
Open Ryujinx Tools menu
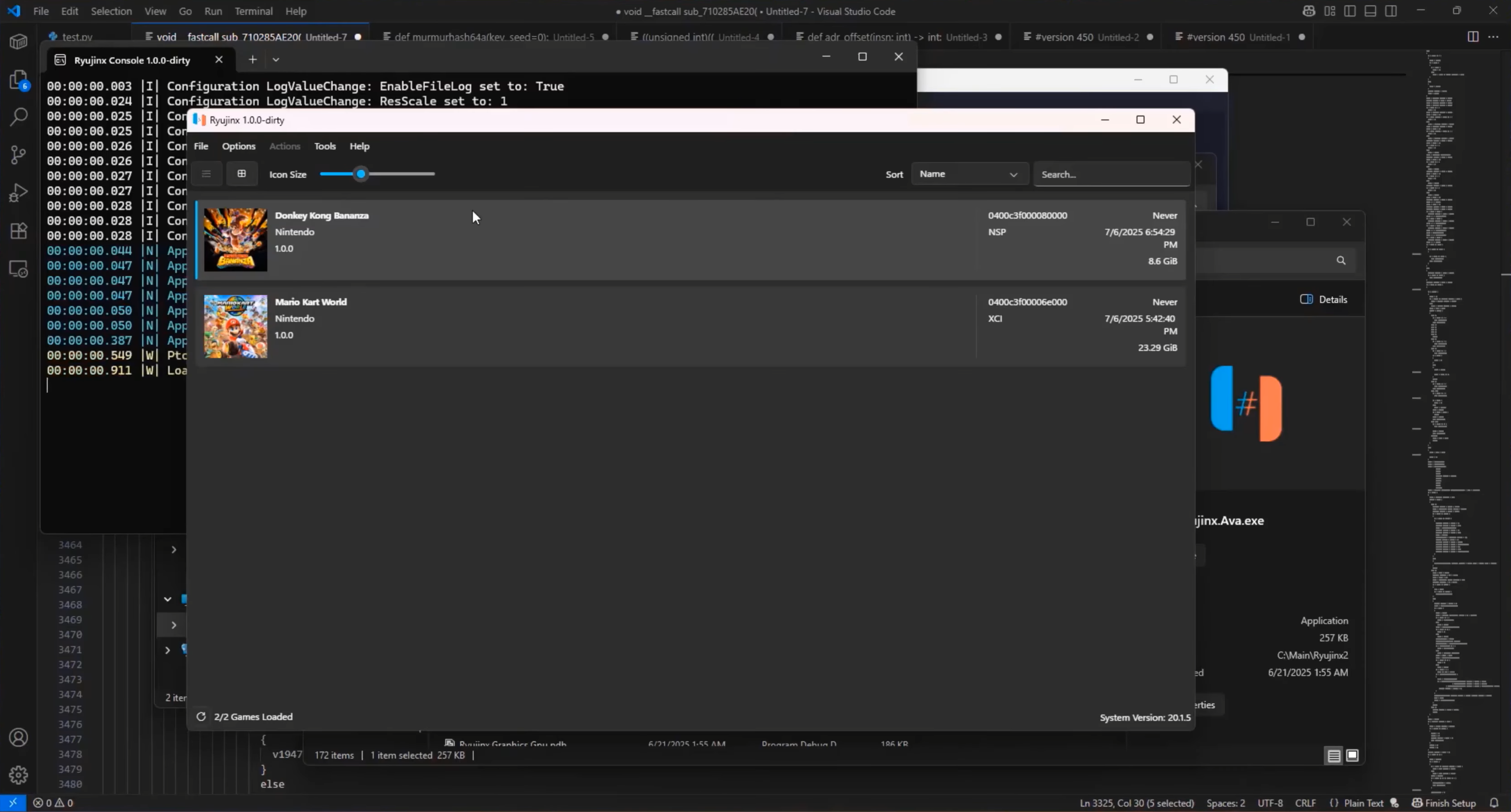[325, 146]
